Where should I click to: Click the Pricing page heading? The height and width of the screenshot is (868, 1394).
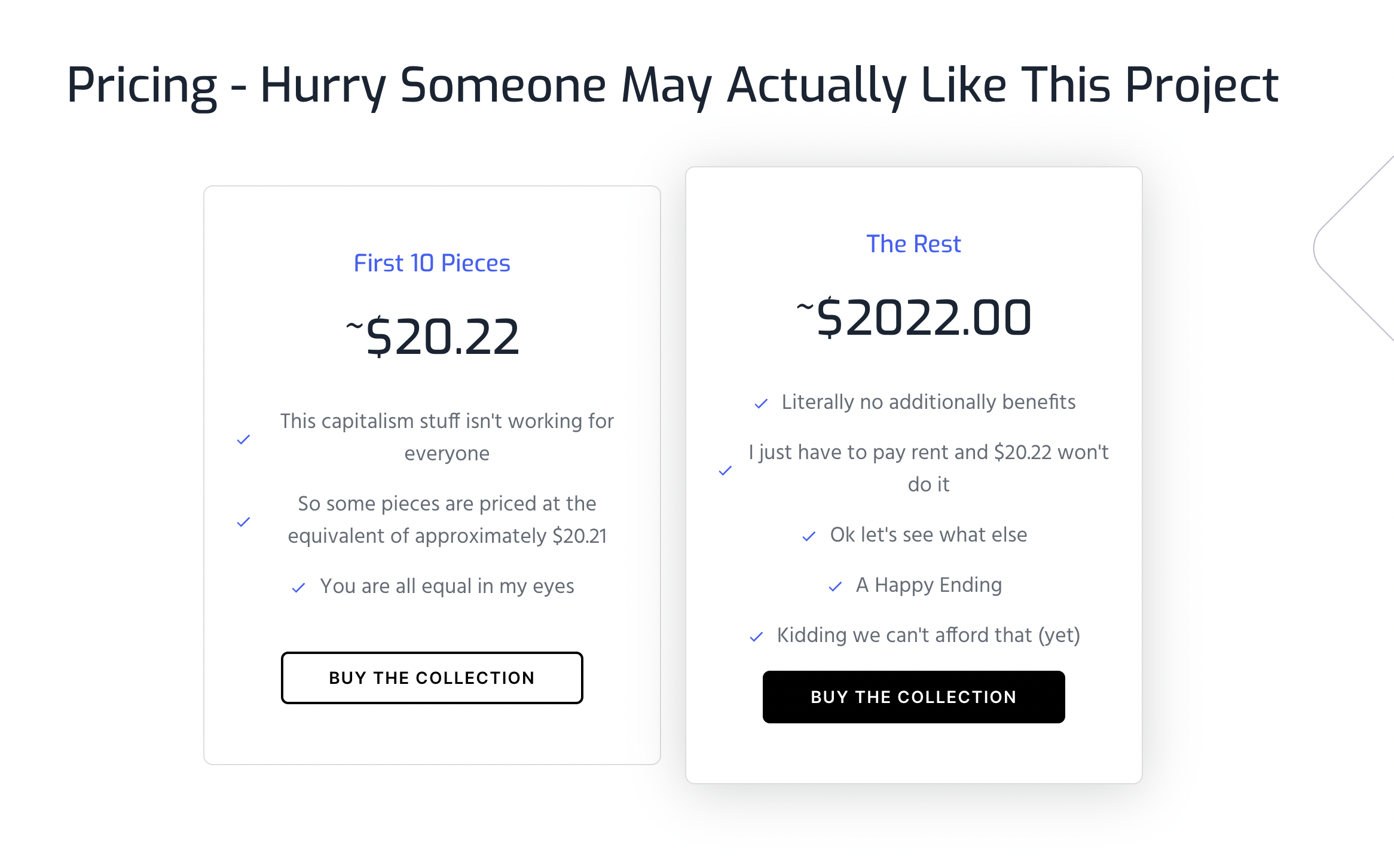click(672, 85)
